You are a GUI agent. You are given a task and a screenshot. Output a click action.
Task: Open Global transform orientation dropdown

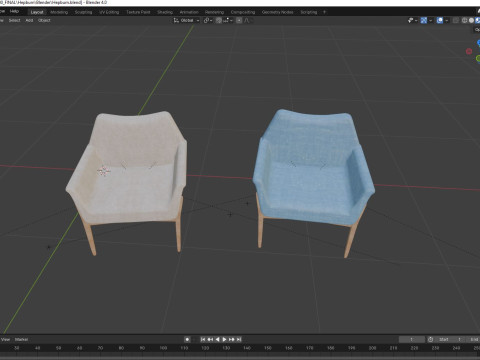(186, 20)
